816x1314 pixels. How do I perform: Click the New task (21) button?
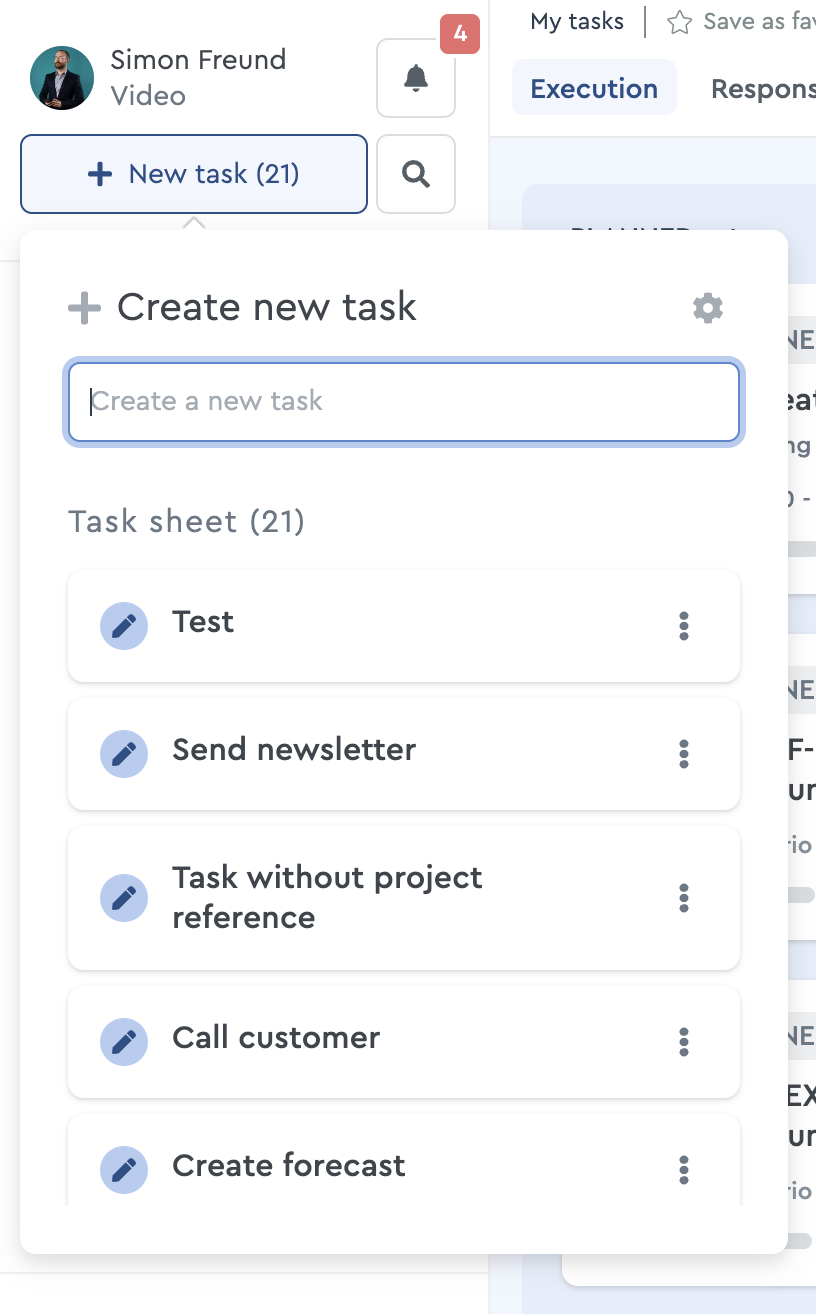(x=194, y=174)
